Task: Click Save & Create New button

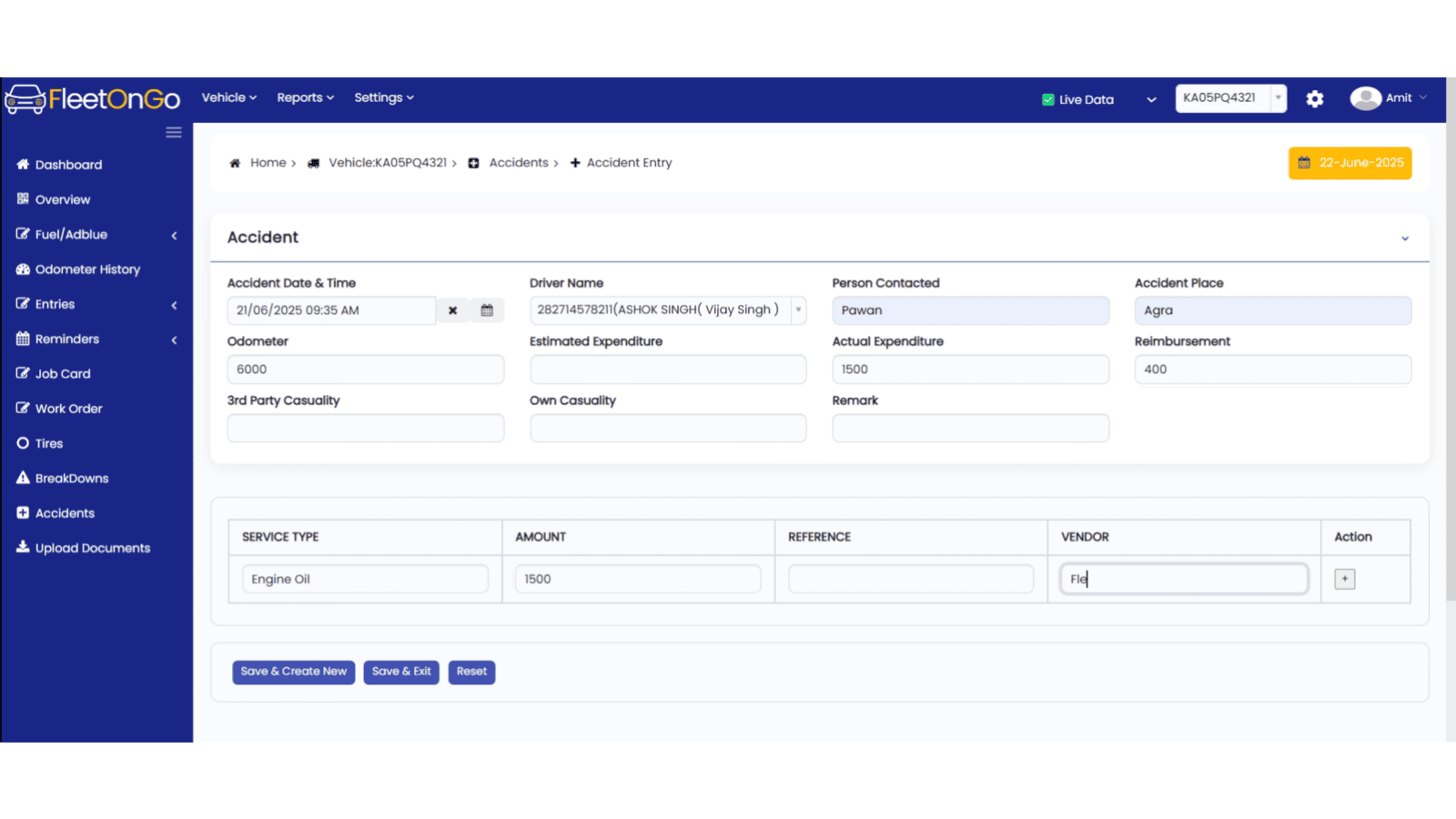Action: 293,672
